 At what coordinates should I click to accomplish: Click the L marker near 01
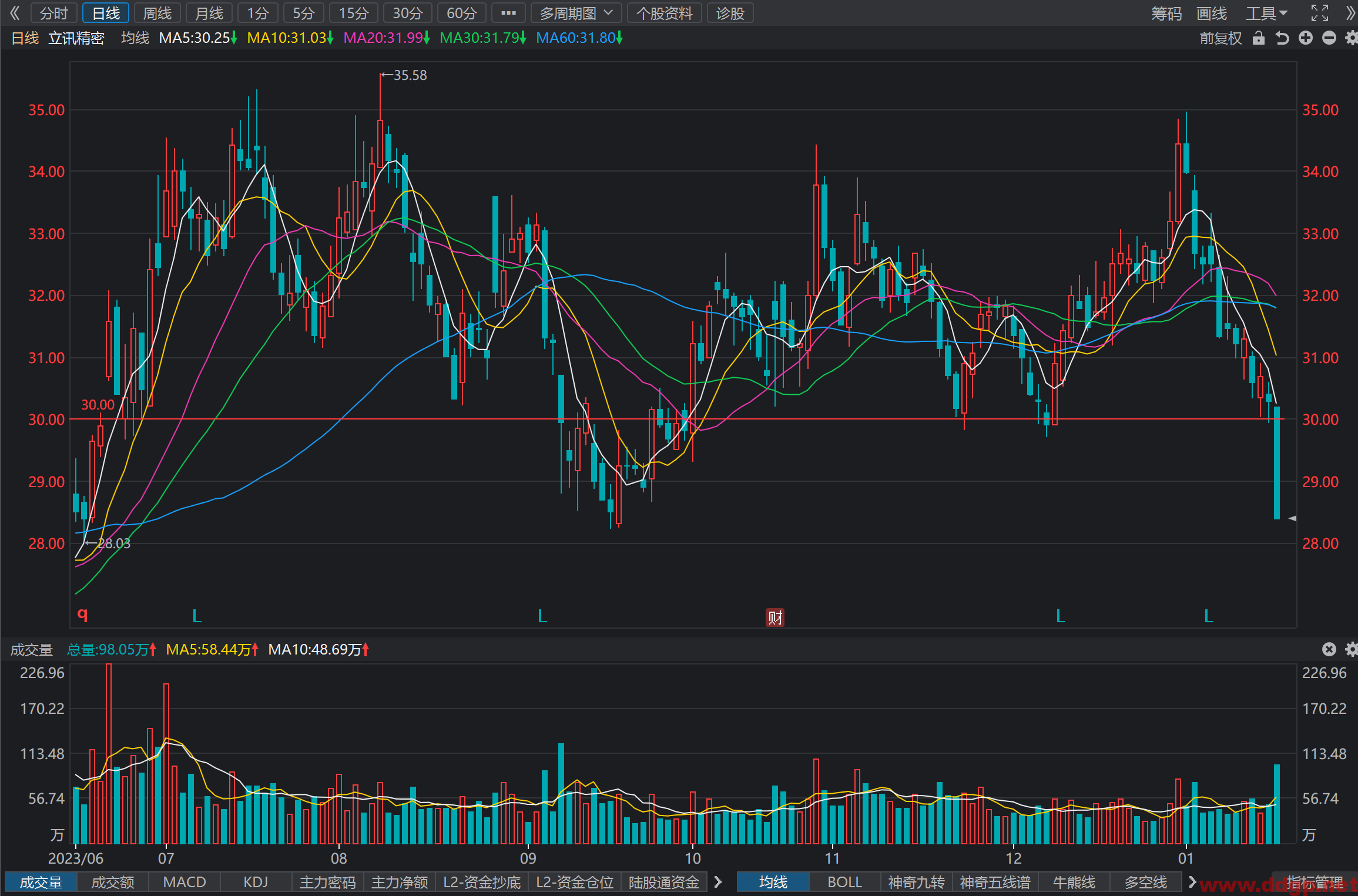1209,616
